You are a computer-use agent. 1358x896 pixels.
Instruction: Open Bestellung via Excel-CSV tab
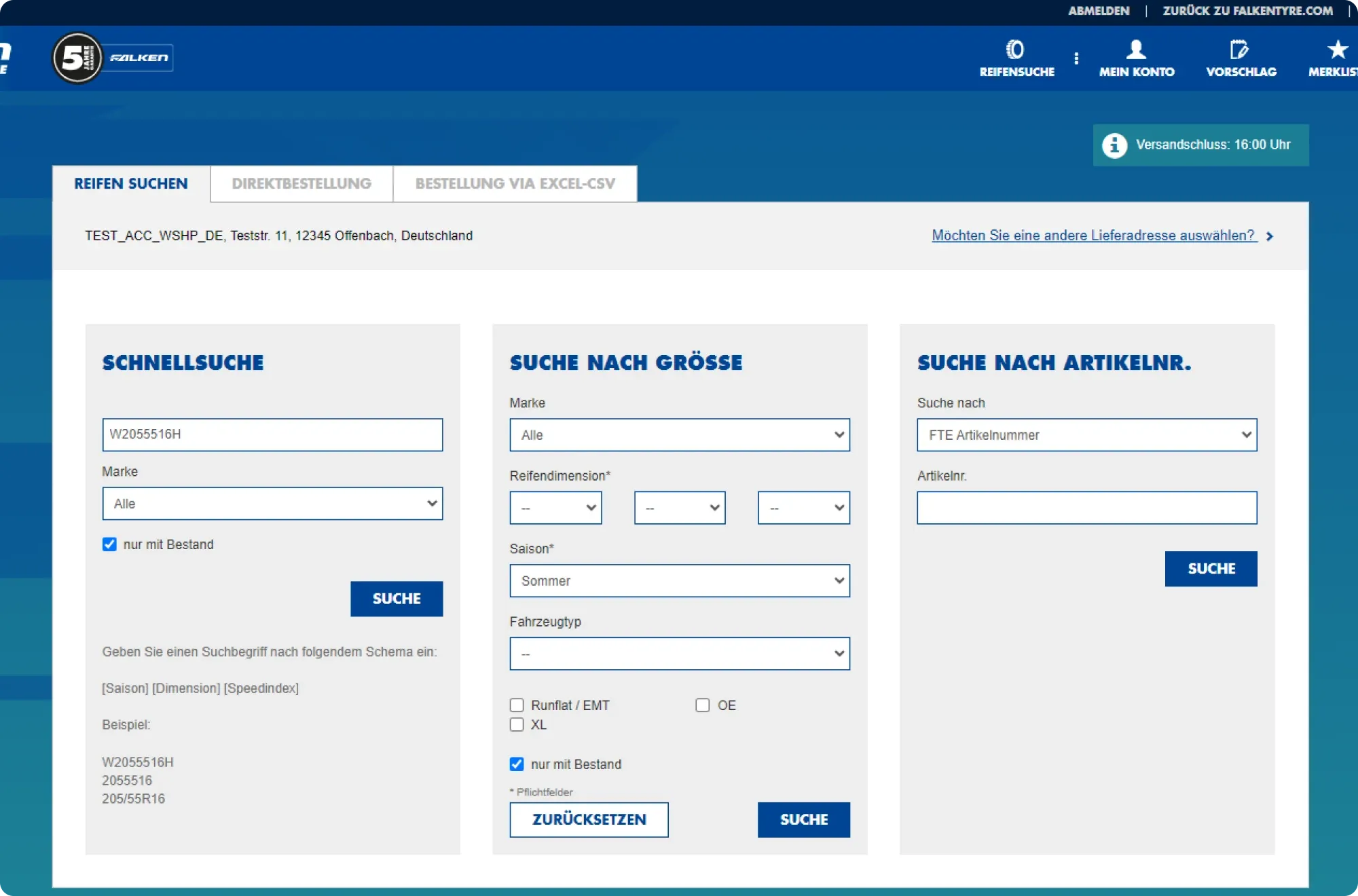(515, 184)
